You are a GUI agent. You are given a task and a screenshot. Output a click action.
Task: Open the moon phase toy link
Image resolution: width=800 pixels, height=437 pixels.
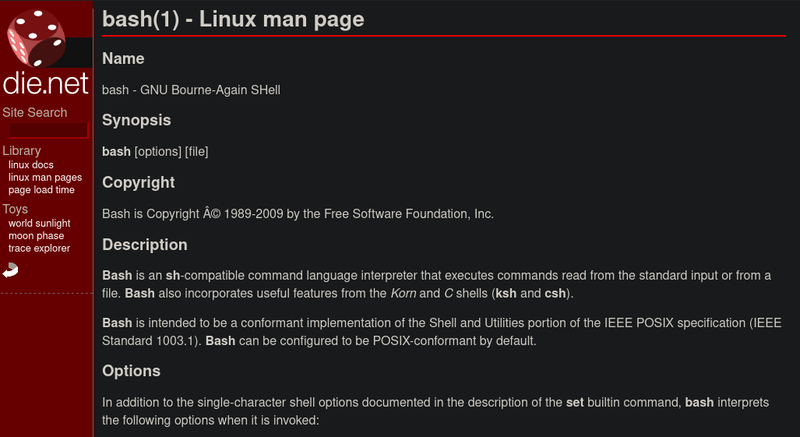[x=35, y=235]
